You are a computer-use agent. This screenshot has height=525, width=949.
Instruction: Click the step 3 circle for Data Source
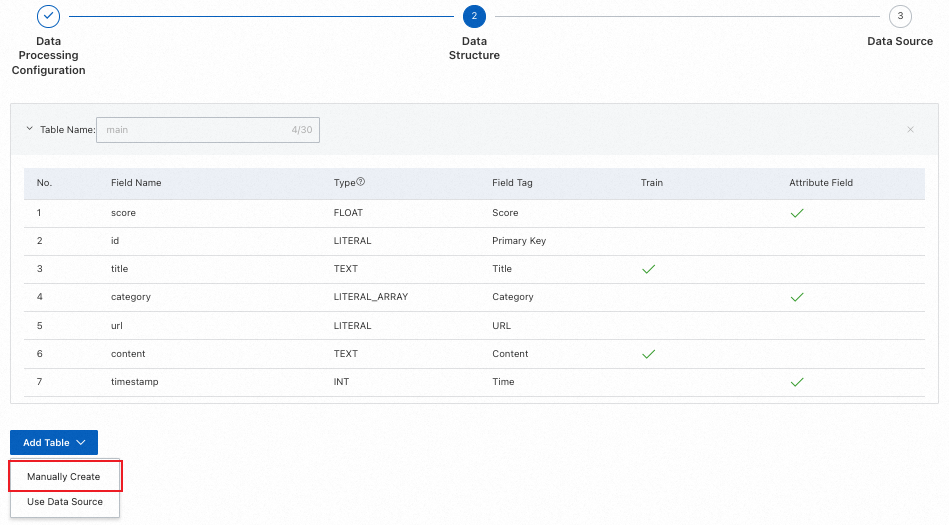pyautogui.click(x=900, y=16)
